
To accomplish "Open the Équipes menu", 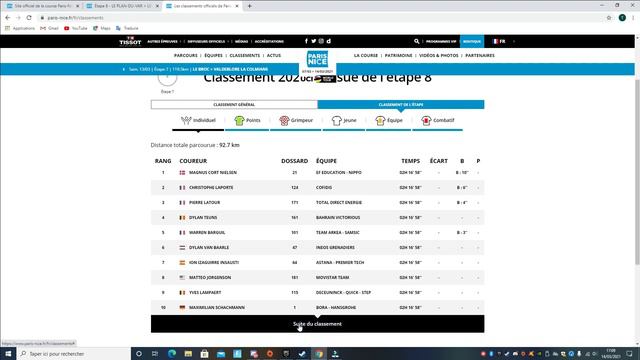I will pyautogui.click(x=213, y=56).
